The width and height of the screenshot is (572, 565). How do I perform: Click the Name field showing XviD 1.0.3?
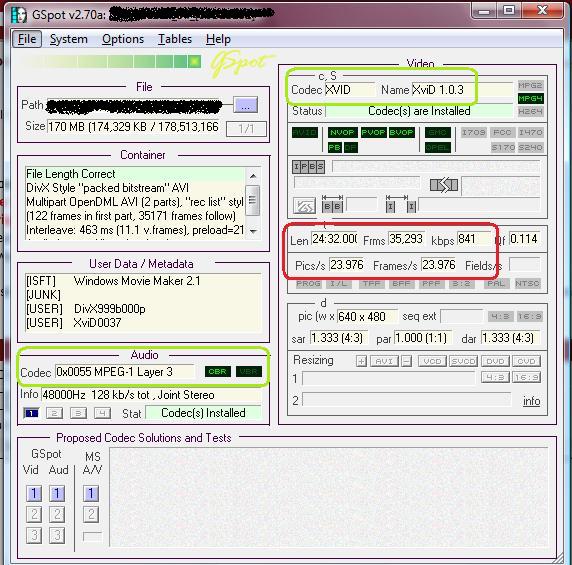pyautogui.click(x=462, y=90)
